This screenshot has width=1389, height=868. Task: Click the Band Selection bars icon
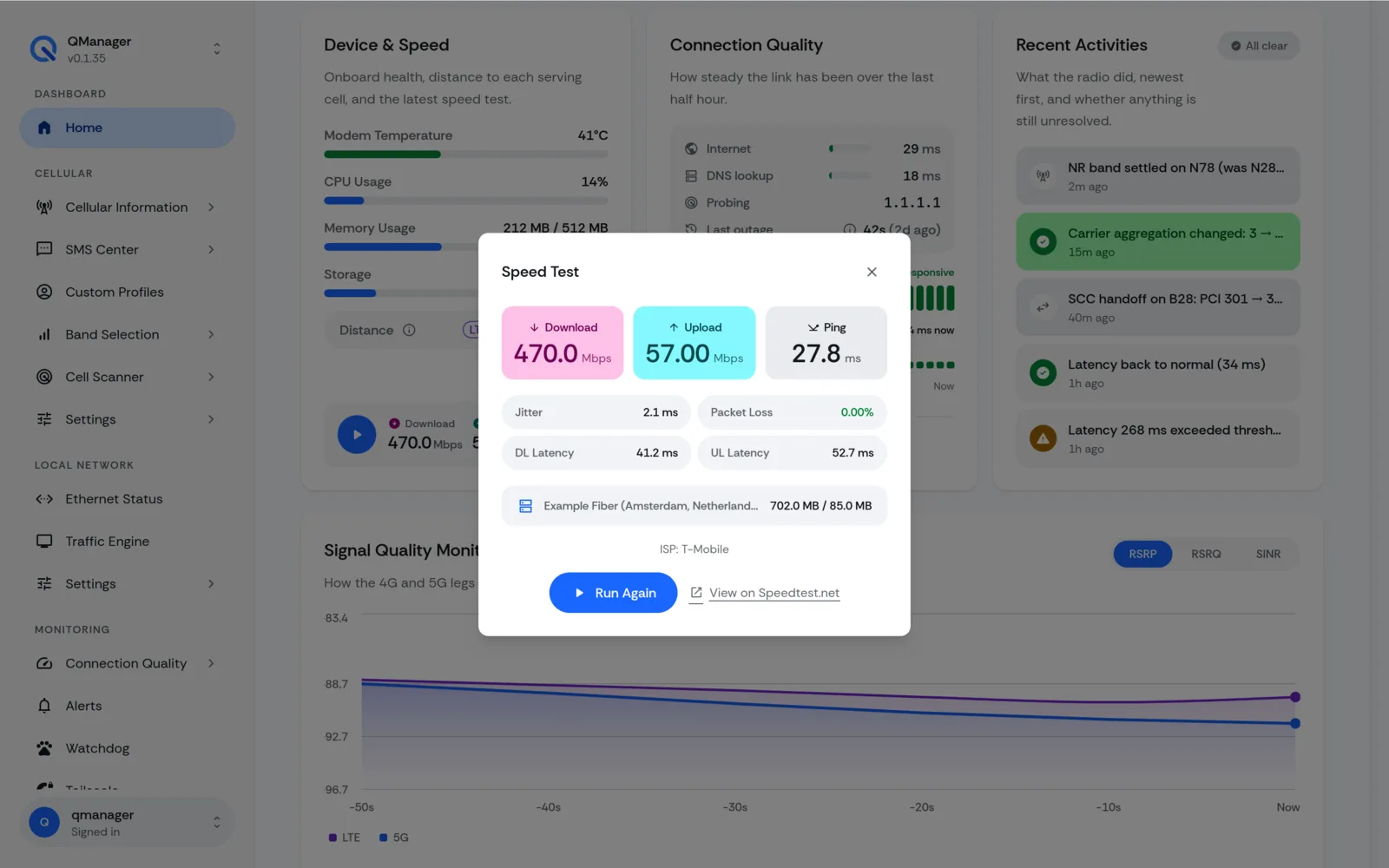pyautogui.click(x=44, y=334)
